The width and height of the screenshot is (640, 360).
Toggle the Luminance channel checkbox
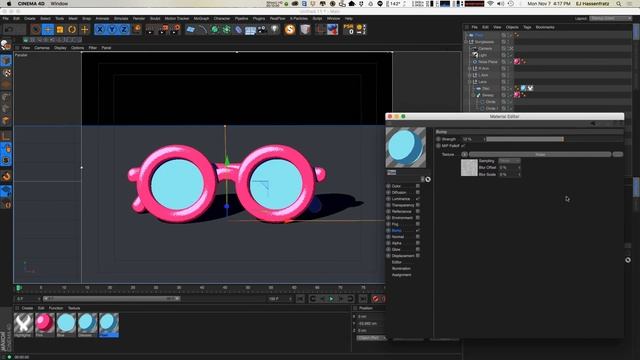coord(418,199)
